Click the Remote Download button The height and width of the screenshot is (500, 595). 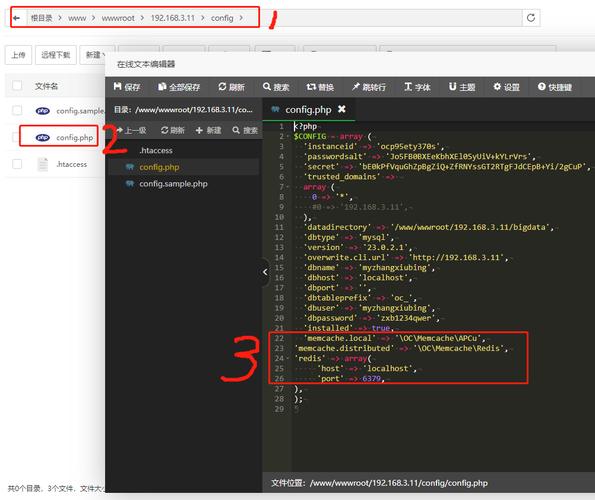pyautogui.click(x=56, y=55)
